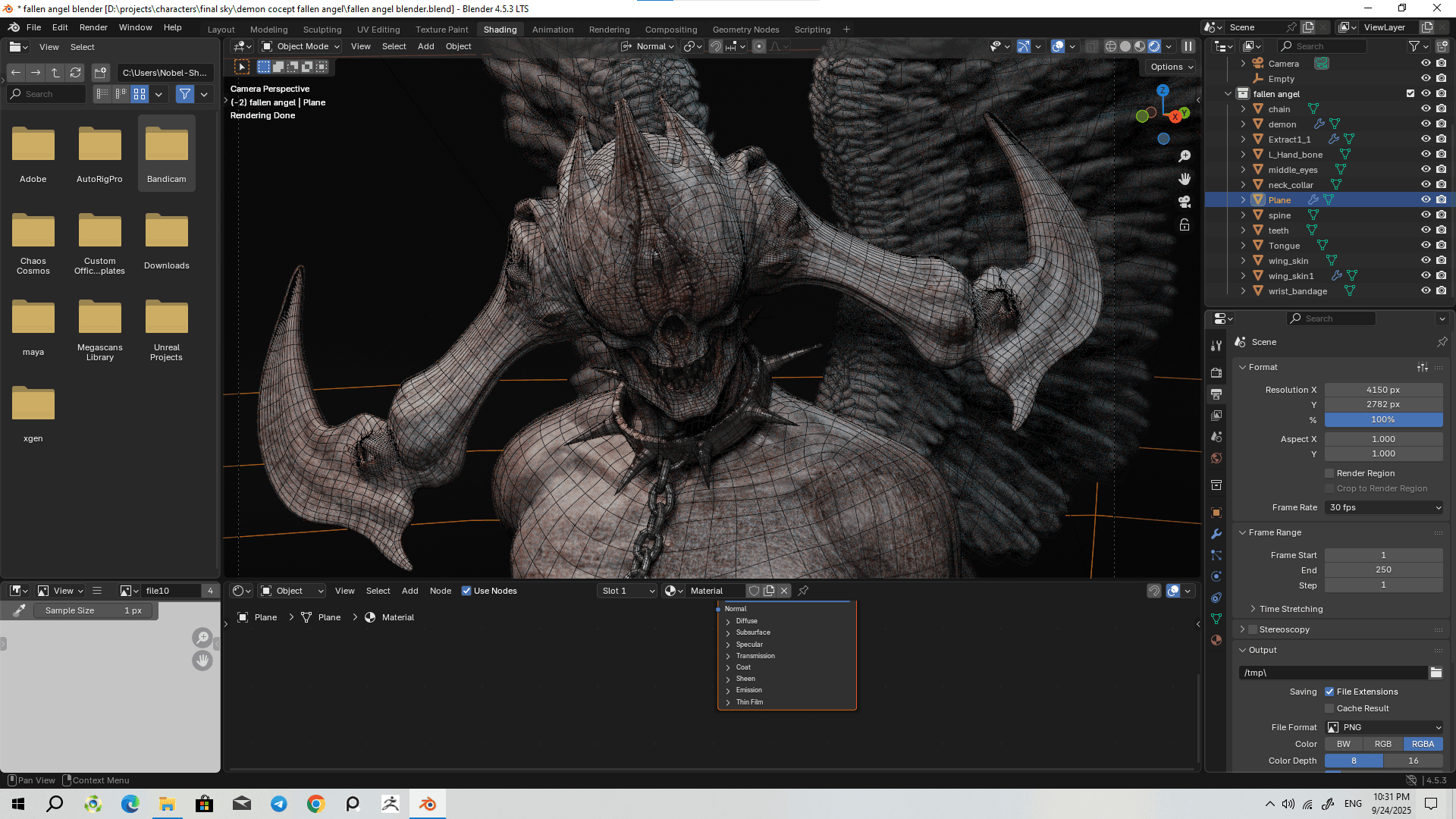Enable Cache Result checkbox

(x=1329, y=708)
